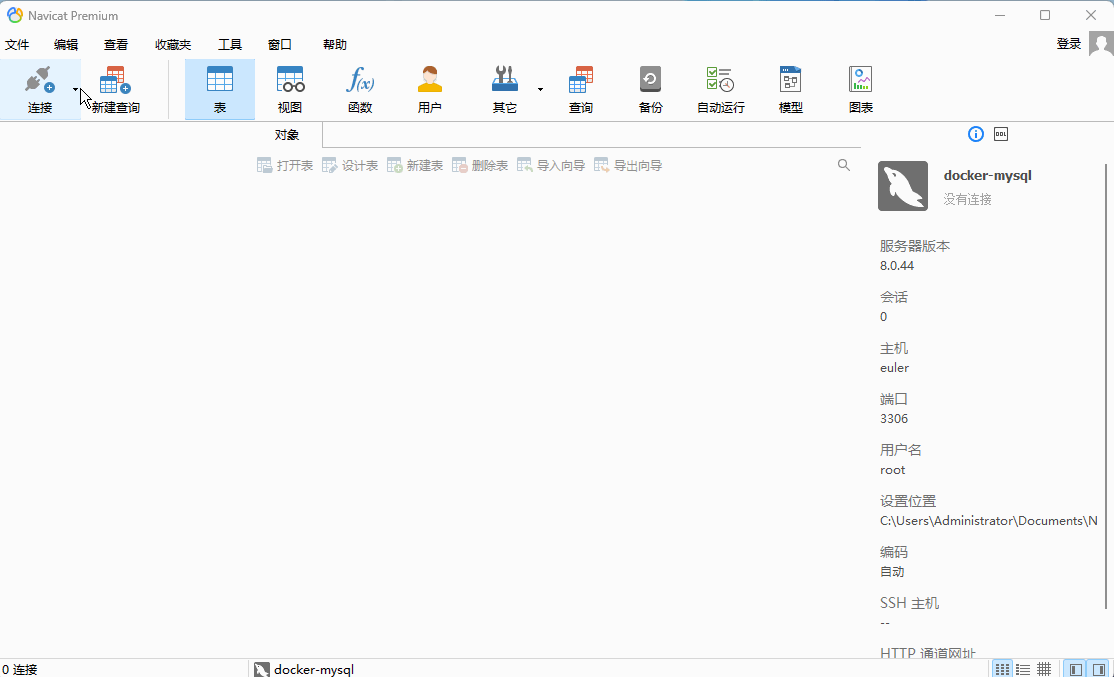The width and height of the screenshot is (1114, 677).
Task: Click the port value 3306
Action: (894, 419)
